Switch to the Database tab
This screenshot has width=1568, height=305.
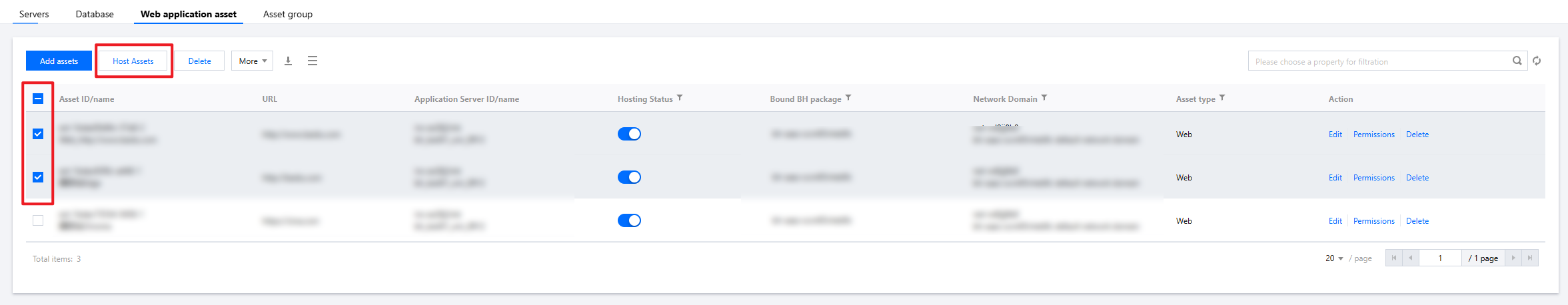95,14
